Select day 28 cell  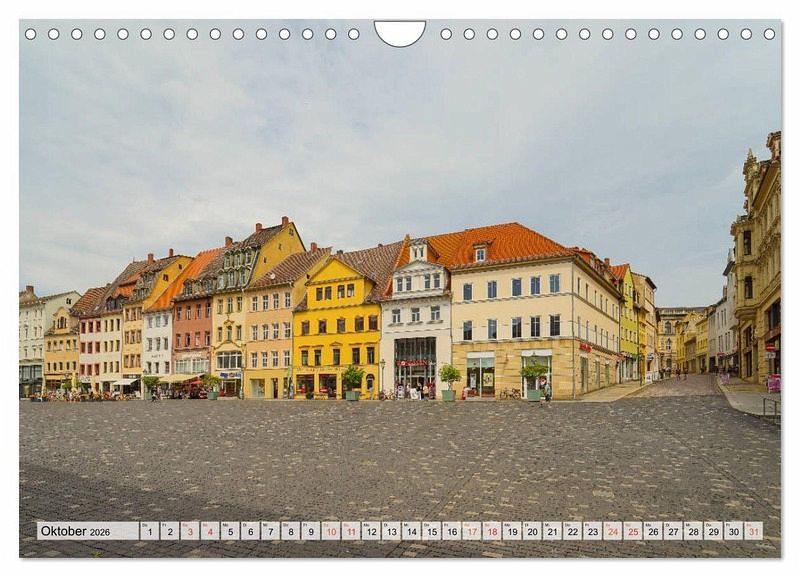(x=694, y=531)
